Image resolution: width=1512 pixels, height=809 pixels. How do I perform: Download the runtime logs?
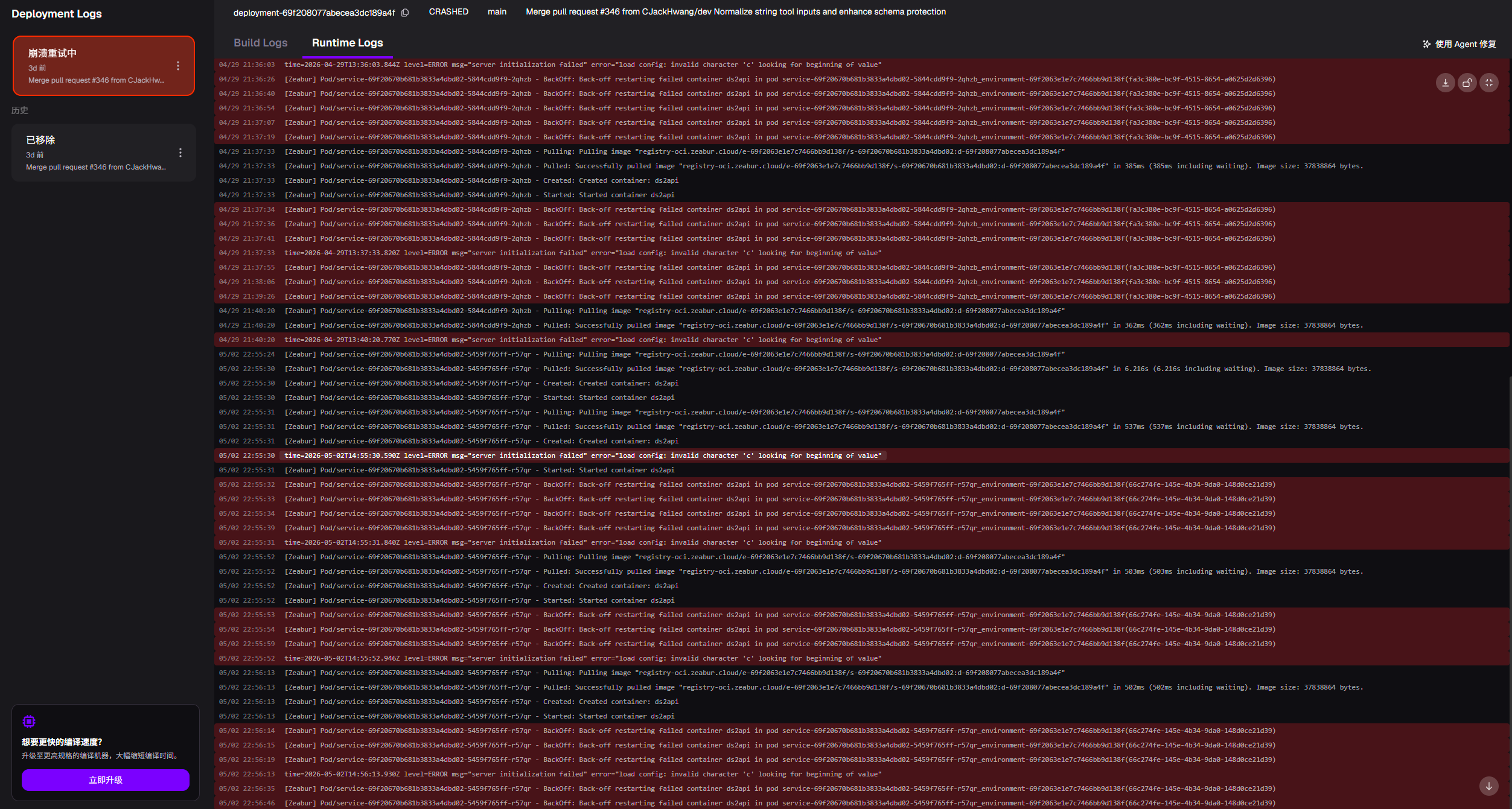coord(1445,83)
